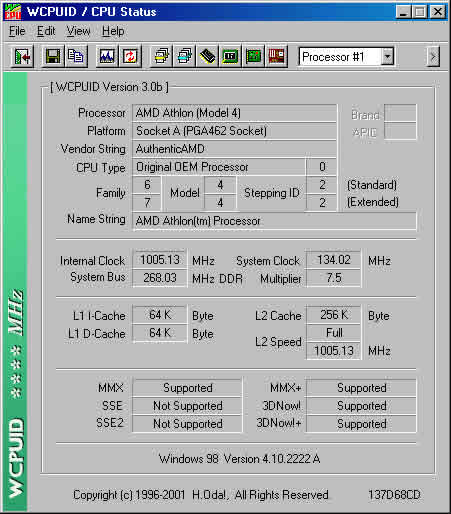
Task: Click the yellow stacked windows icon
Action: click(161, 57)
